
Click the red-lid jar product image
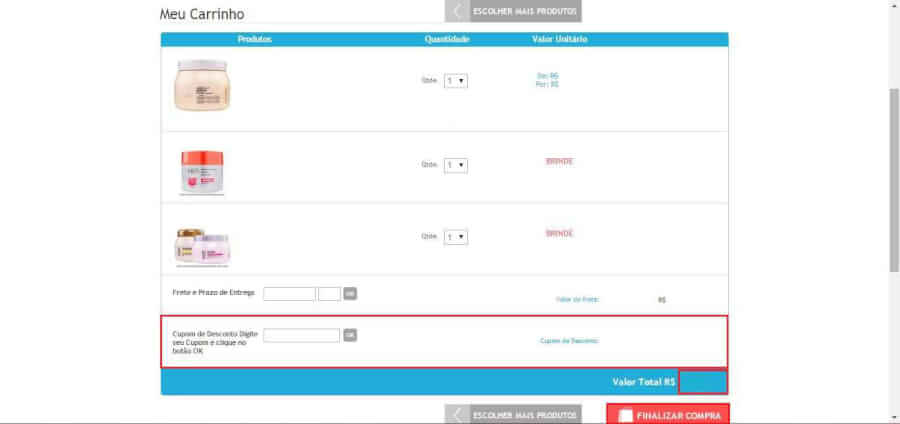(203, 169)
